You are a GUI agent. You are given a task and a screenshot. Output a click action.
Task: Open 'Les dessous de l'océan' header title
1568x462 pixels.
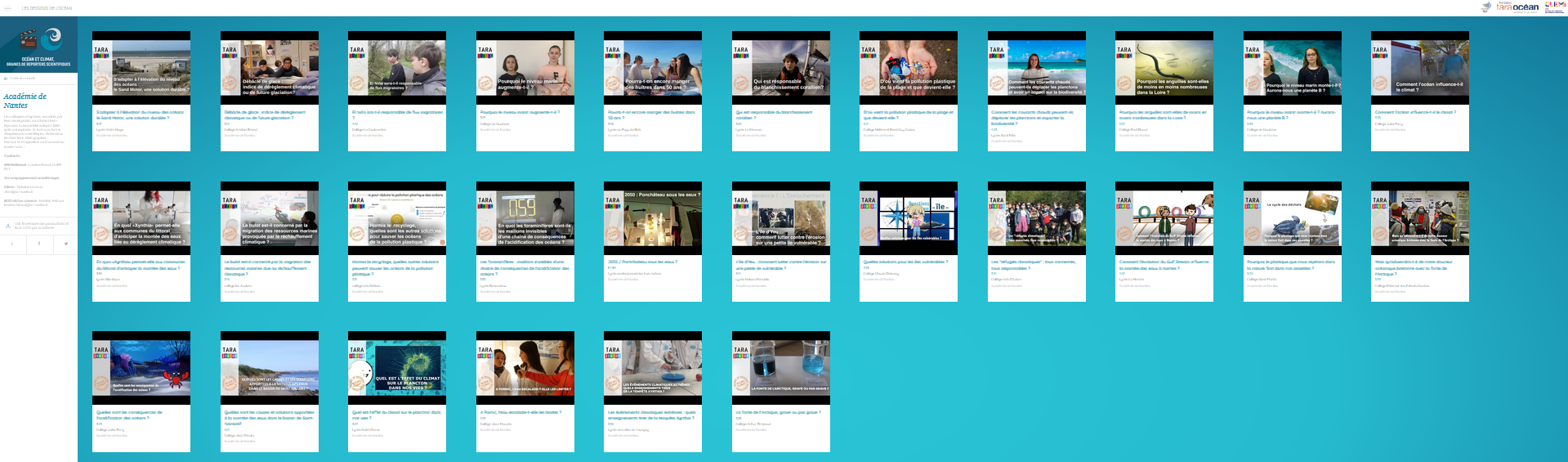click(x=47, y=8)
